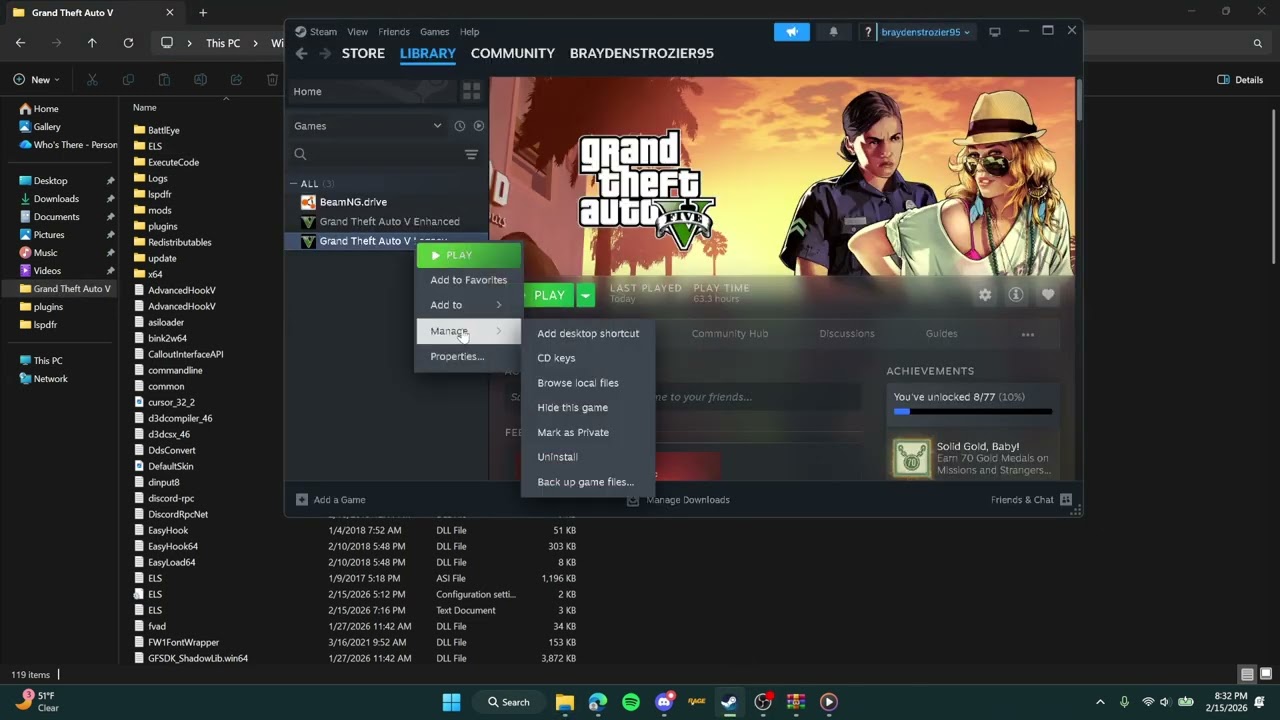1280x720 pixels.
Task: Open Manage Downloads
Action: 678,500
